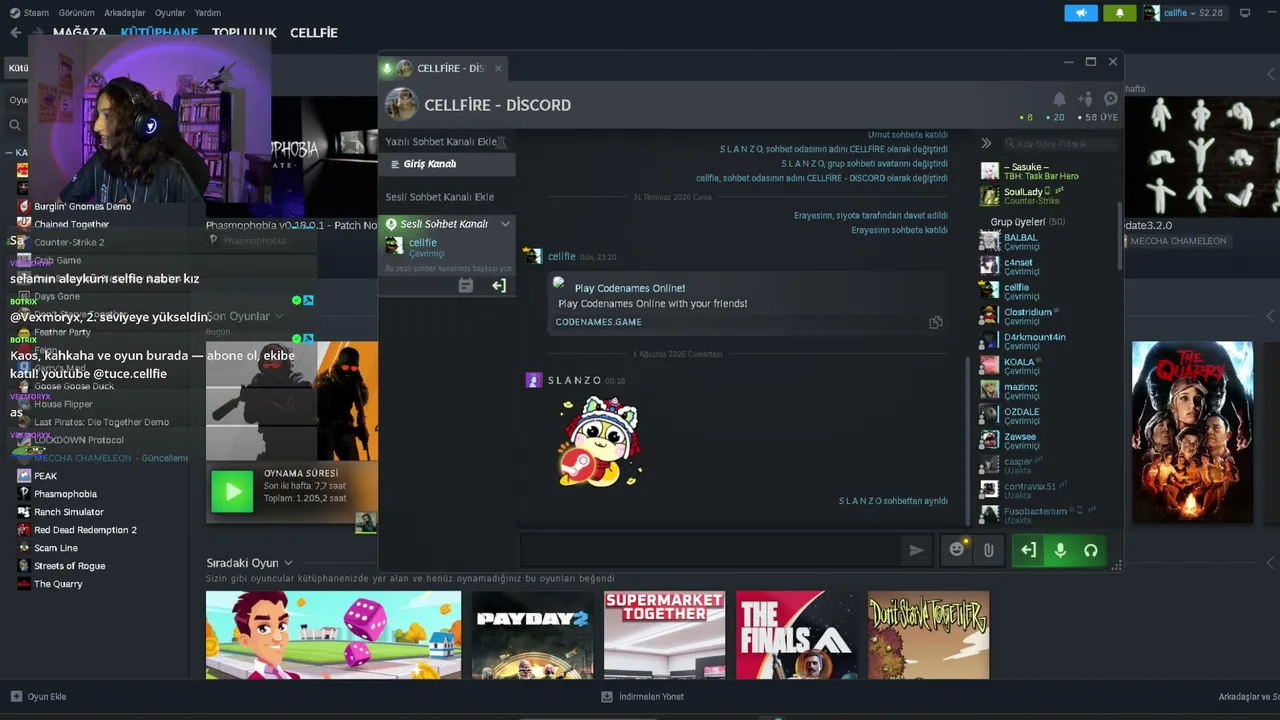Viewport: 1280px width, 720px height.
Task: Leave voice chat using green exit icon
Action: click(x=1029, y=550)
